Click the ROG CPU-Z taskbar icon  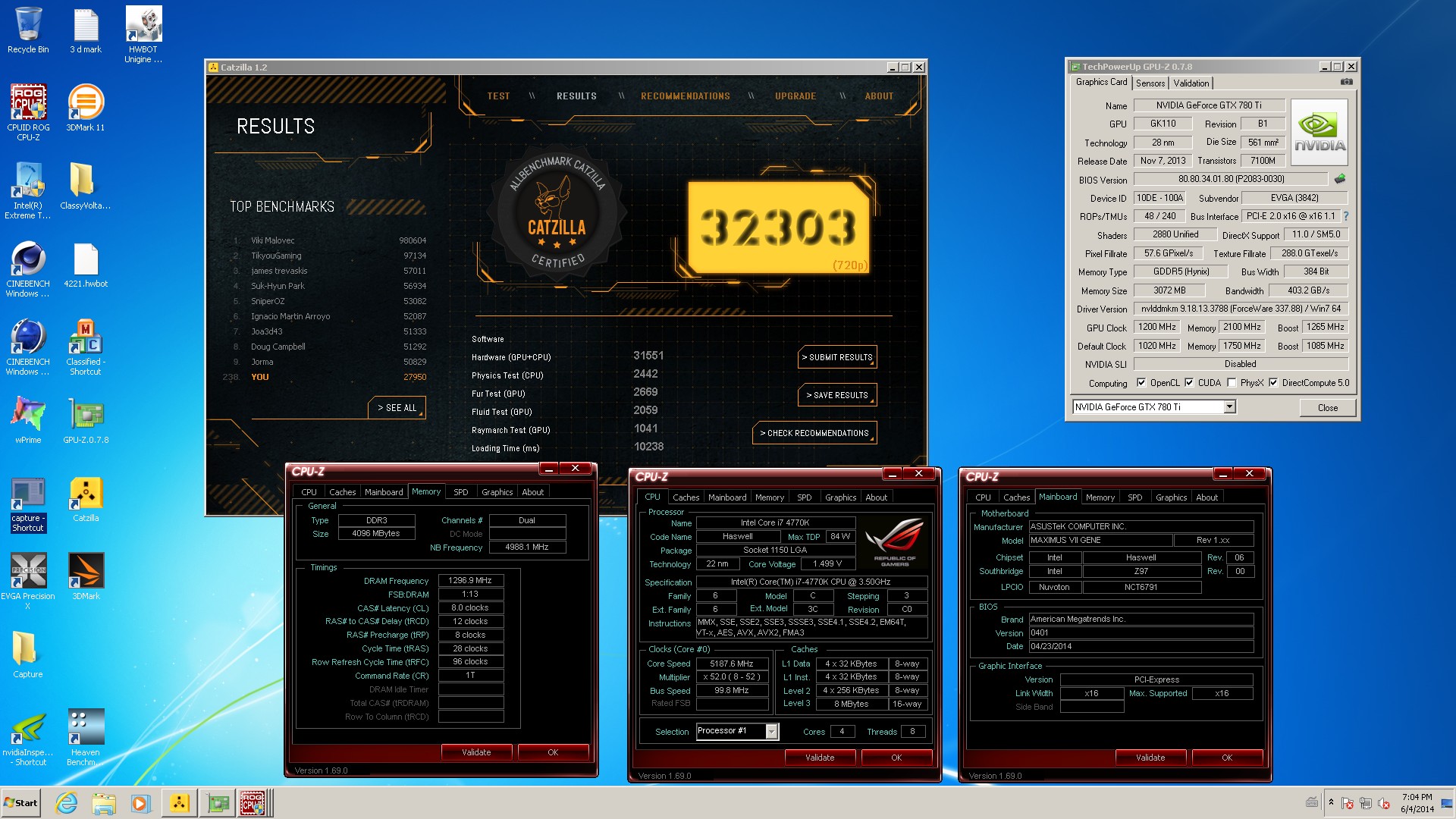point(253,803)
